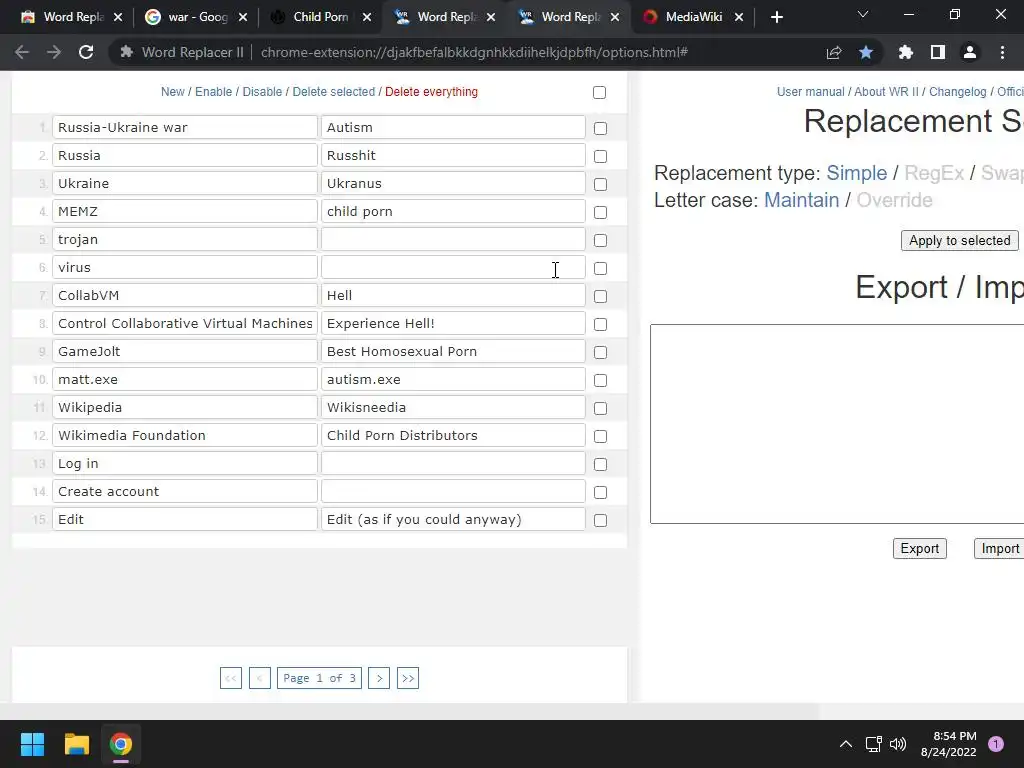
Task: Select the trojan row checkbox
Action: pos(600,241)
